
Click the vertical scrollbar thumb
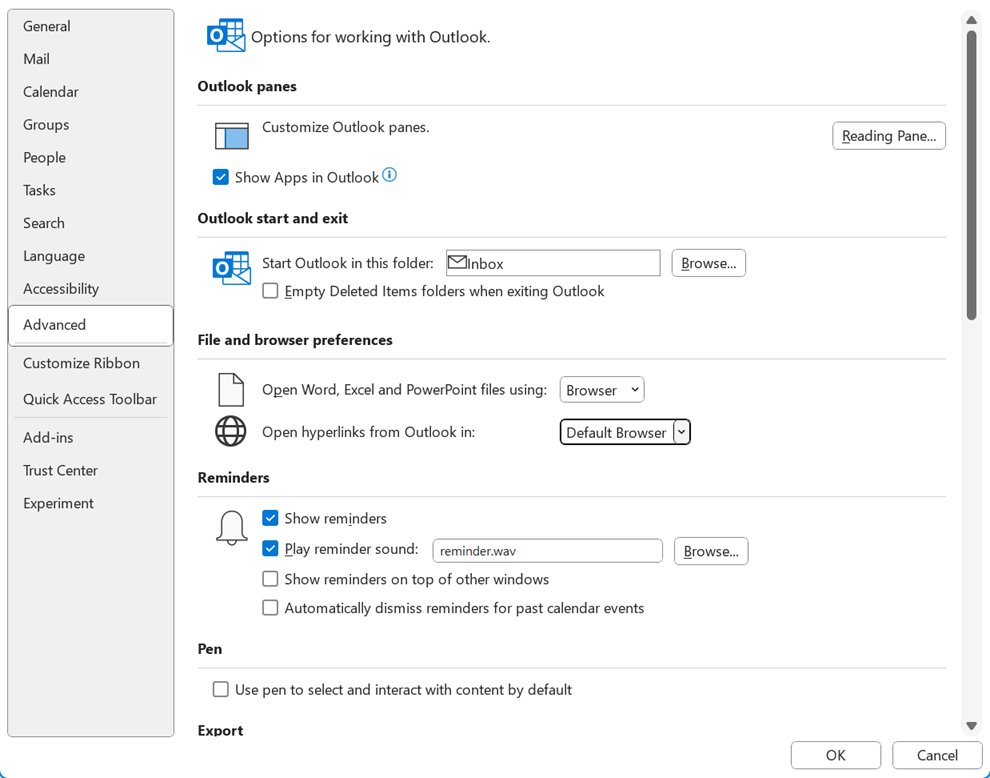click(972, 175)
